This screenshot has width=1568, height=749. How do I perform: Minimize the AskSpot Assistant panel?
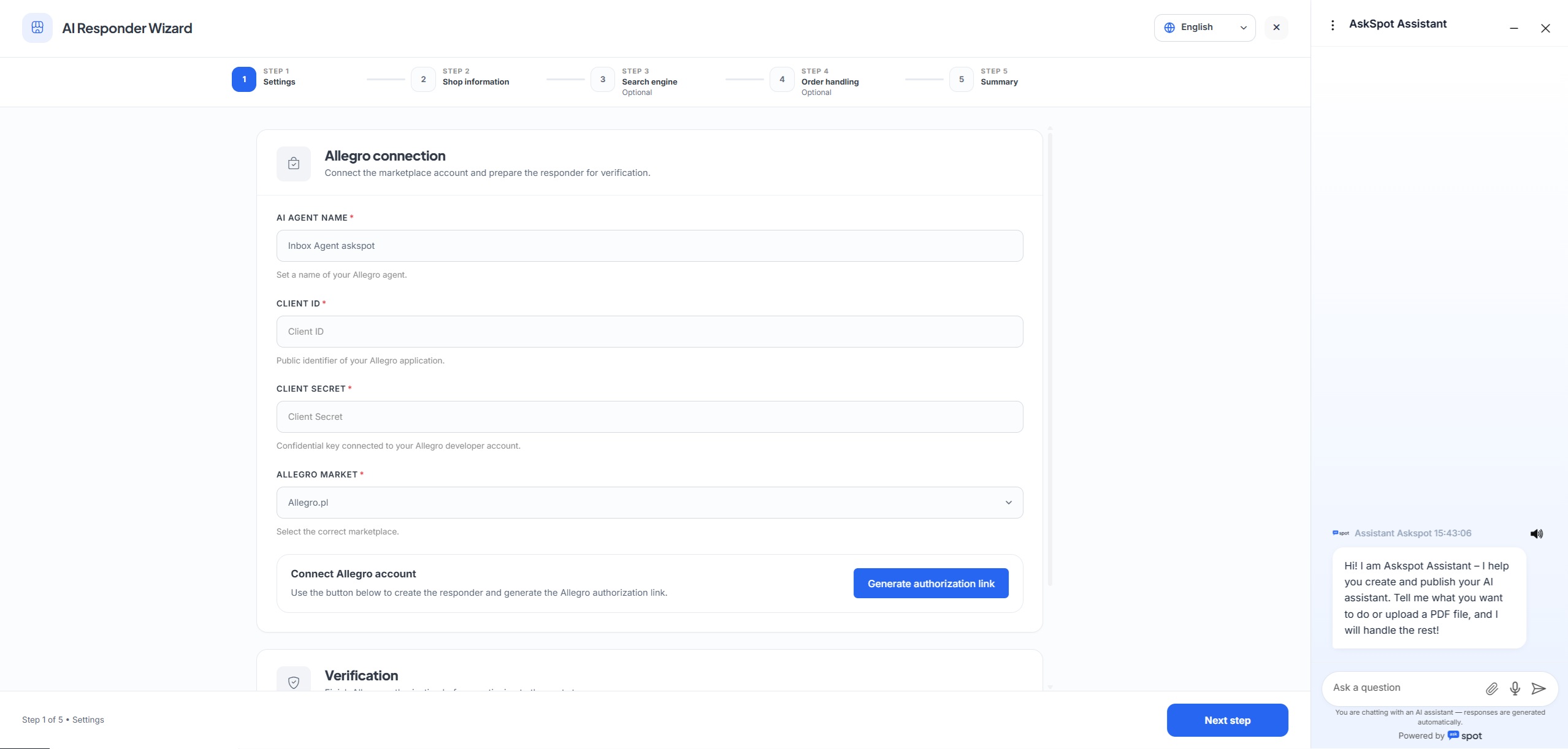(1513, 28)
